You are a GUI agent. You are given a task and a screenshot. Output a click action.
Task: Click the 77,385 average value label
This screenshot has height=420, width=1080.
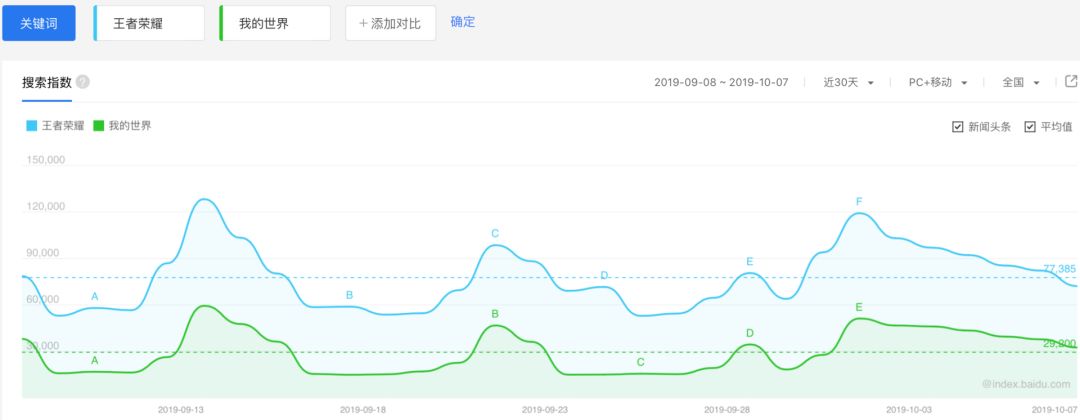pyautogui.click(x=1059, y=269)
